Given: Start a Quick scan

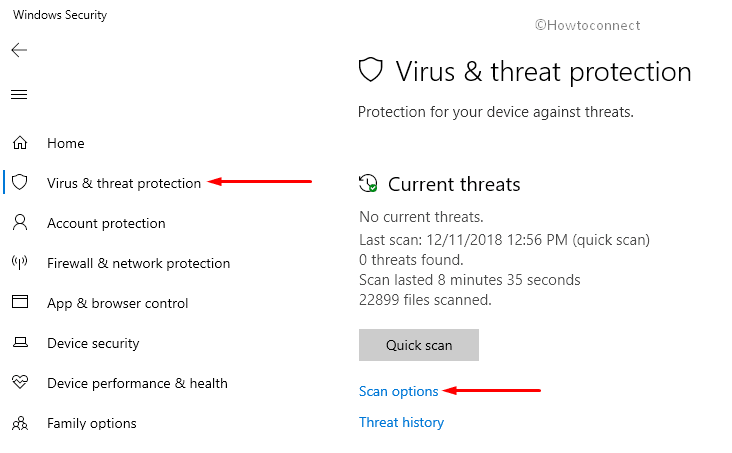Looking at the screenshot, I should tap(419, 345).
